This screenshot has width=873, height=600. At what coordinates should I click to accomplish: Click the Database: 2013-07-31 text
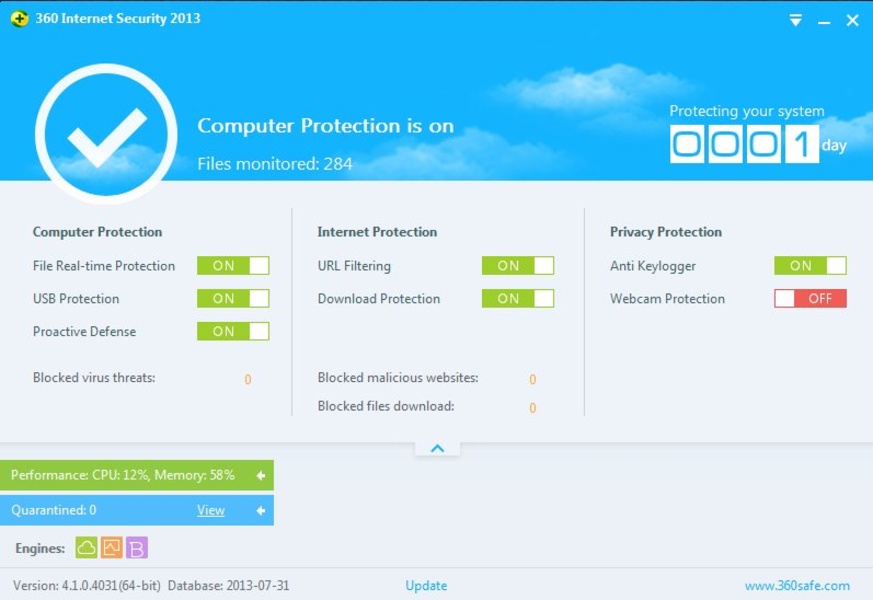click(228, 586)
